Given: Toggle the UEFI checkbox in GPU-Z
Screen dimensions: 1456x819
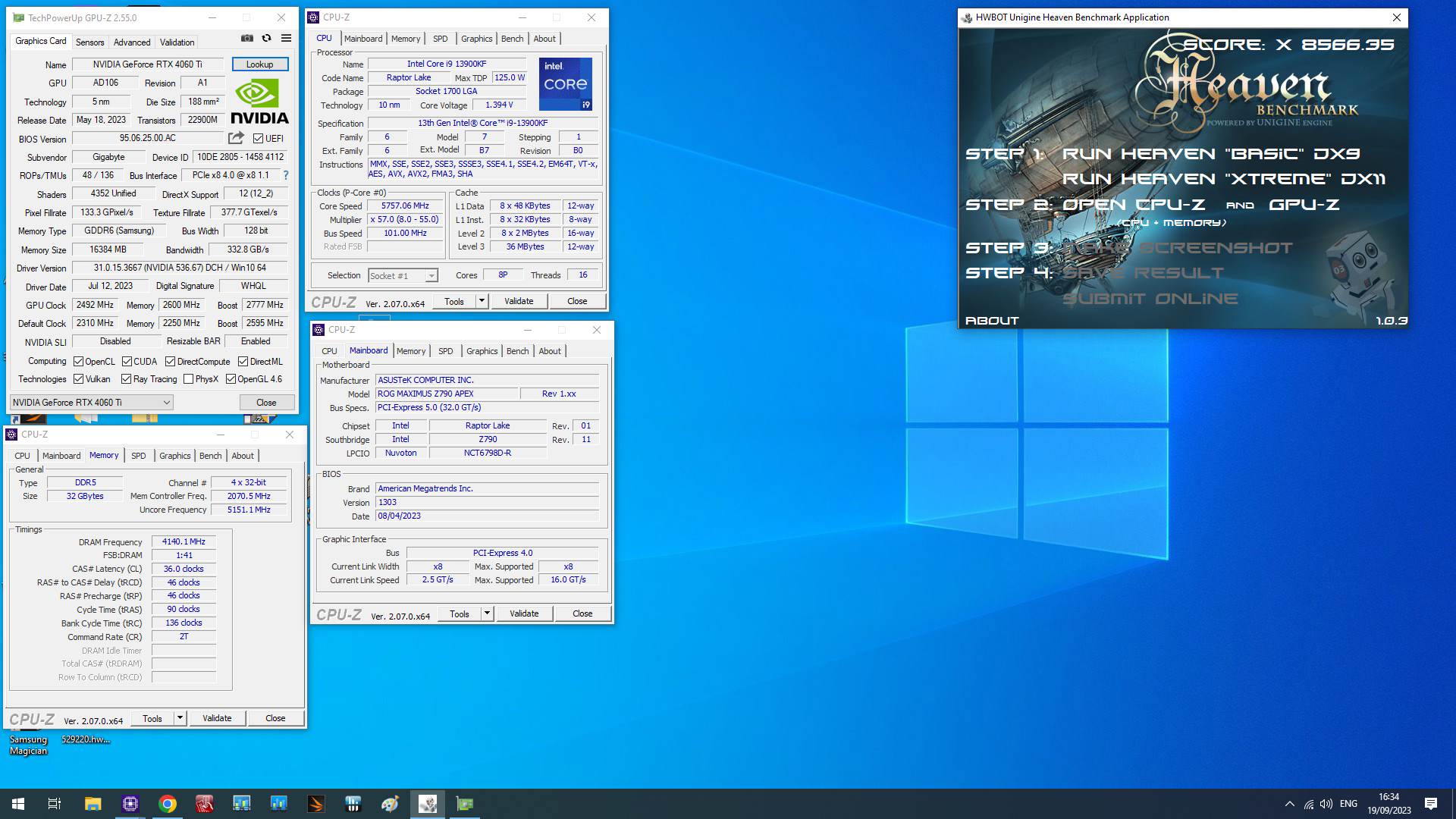Looking at the screenshot, I should pyautogui.click(x=259, y=139).
